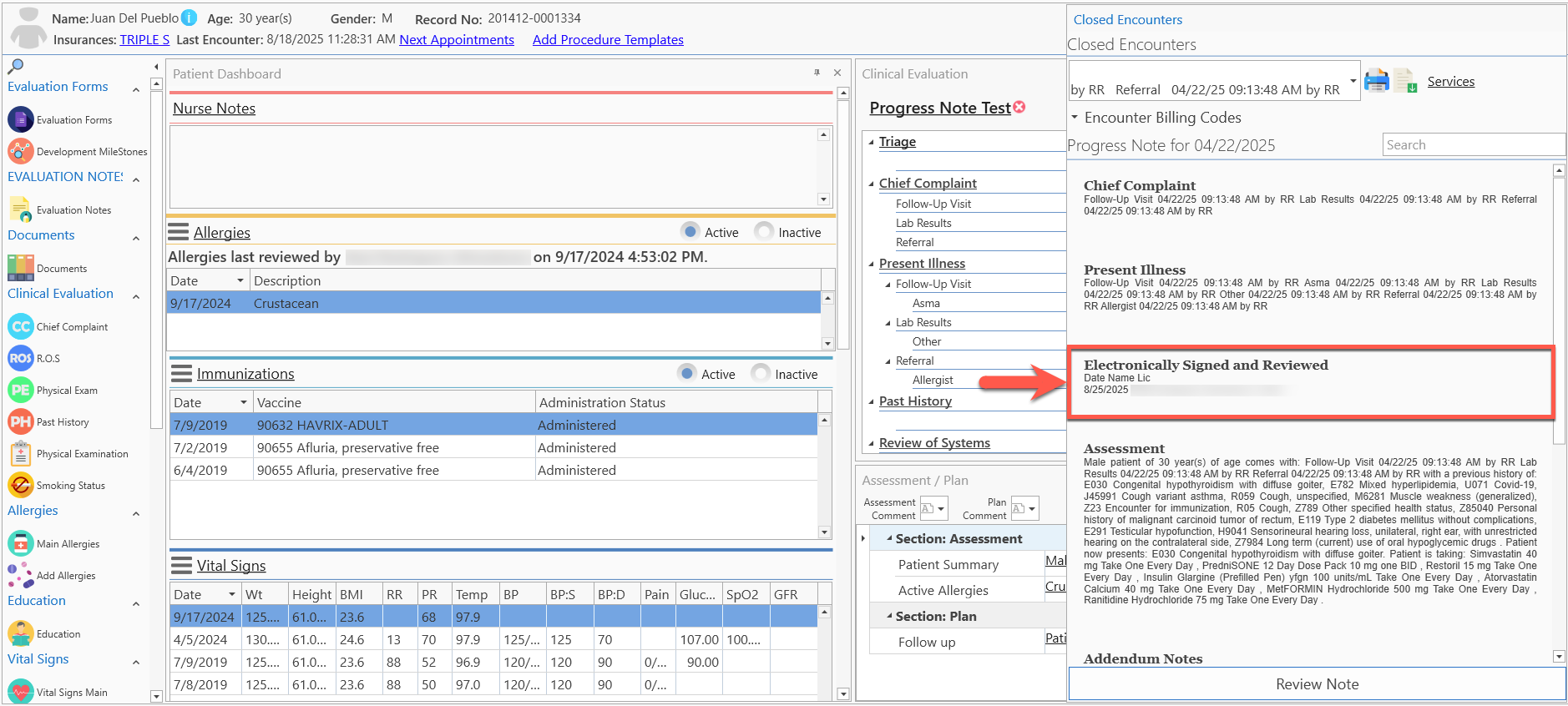
Task: Collapse the Triage tree node
Action: point(872,143)
